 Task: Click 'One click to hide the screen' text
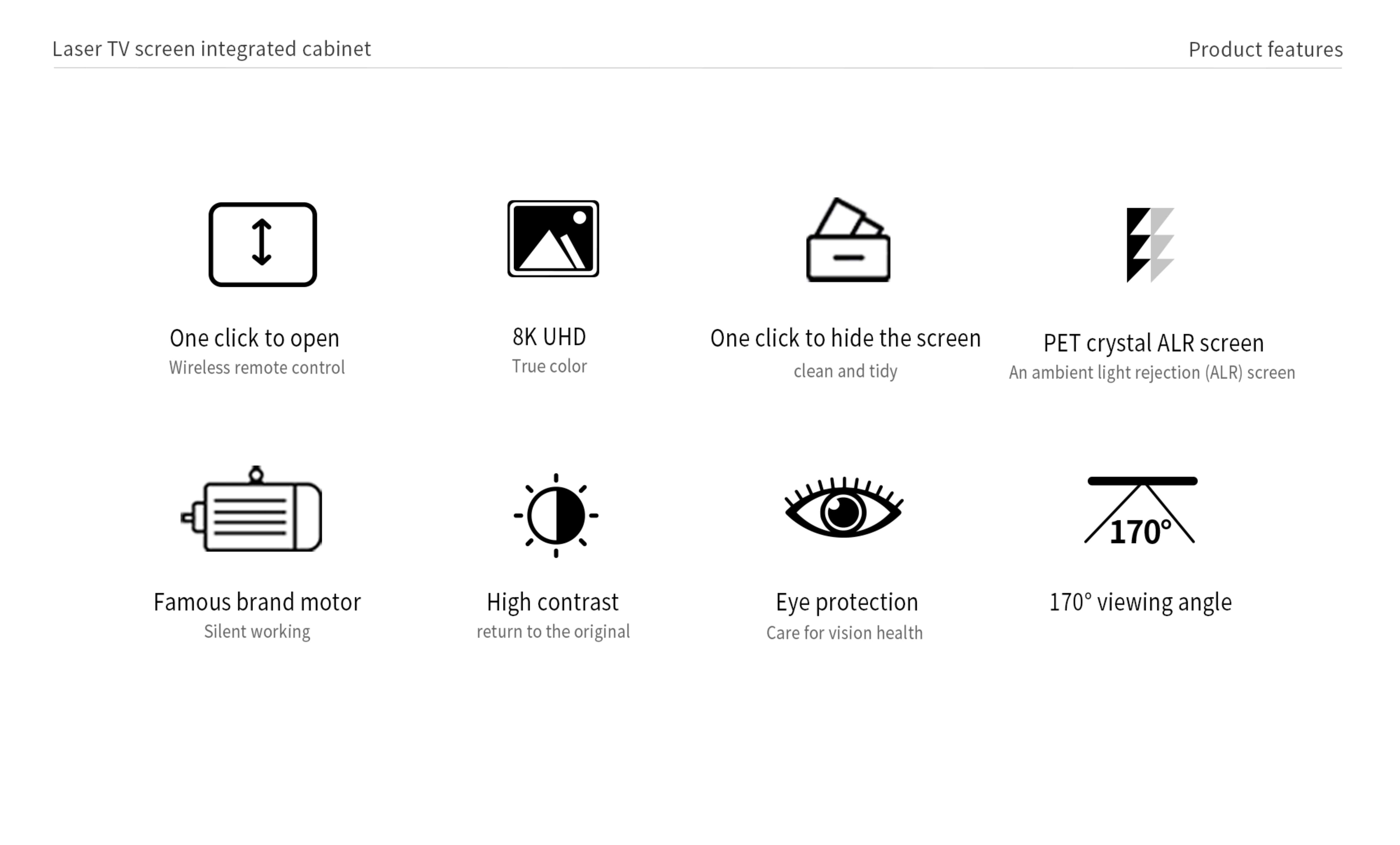pyautogui.click(x=845, y=339)
